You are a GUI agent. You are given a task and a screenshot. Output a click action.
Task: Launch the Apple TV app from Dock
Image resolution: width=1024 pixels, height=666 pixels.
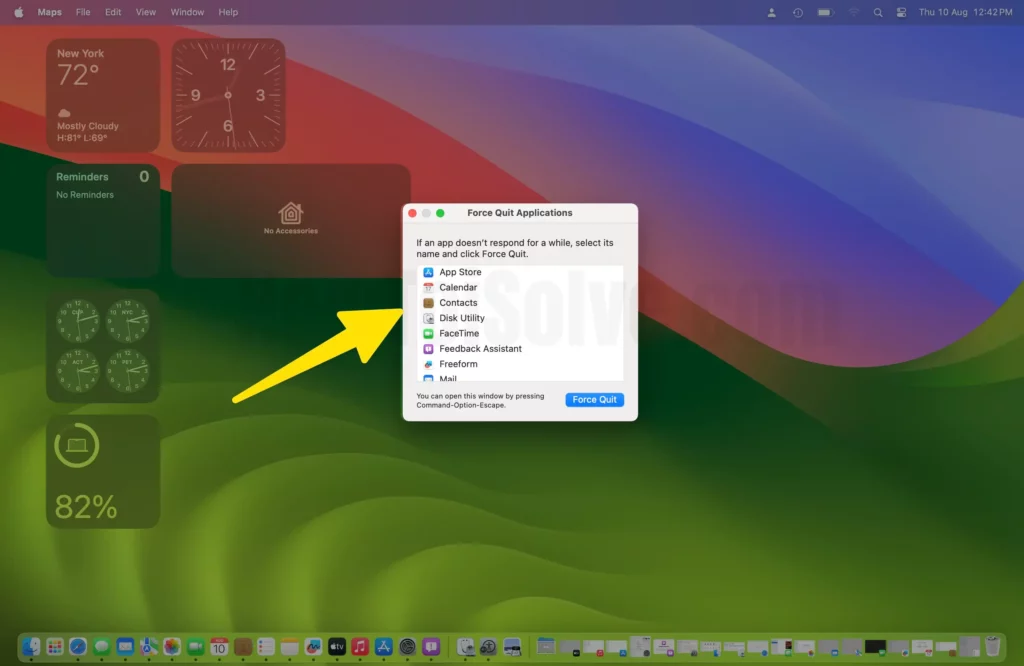pos(336,646)
